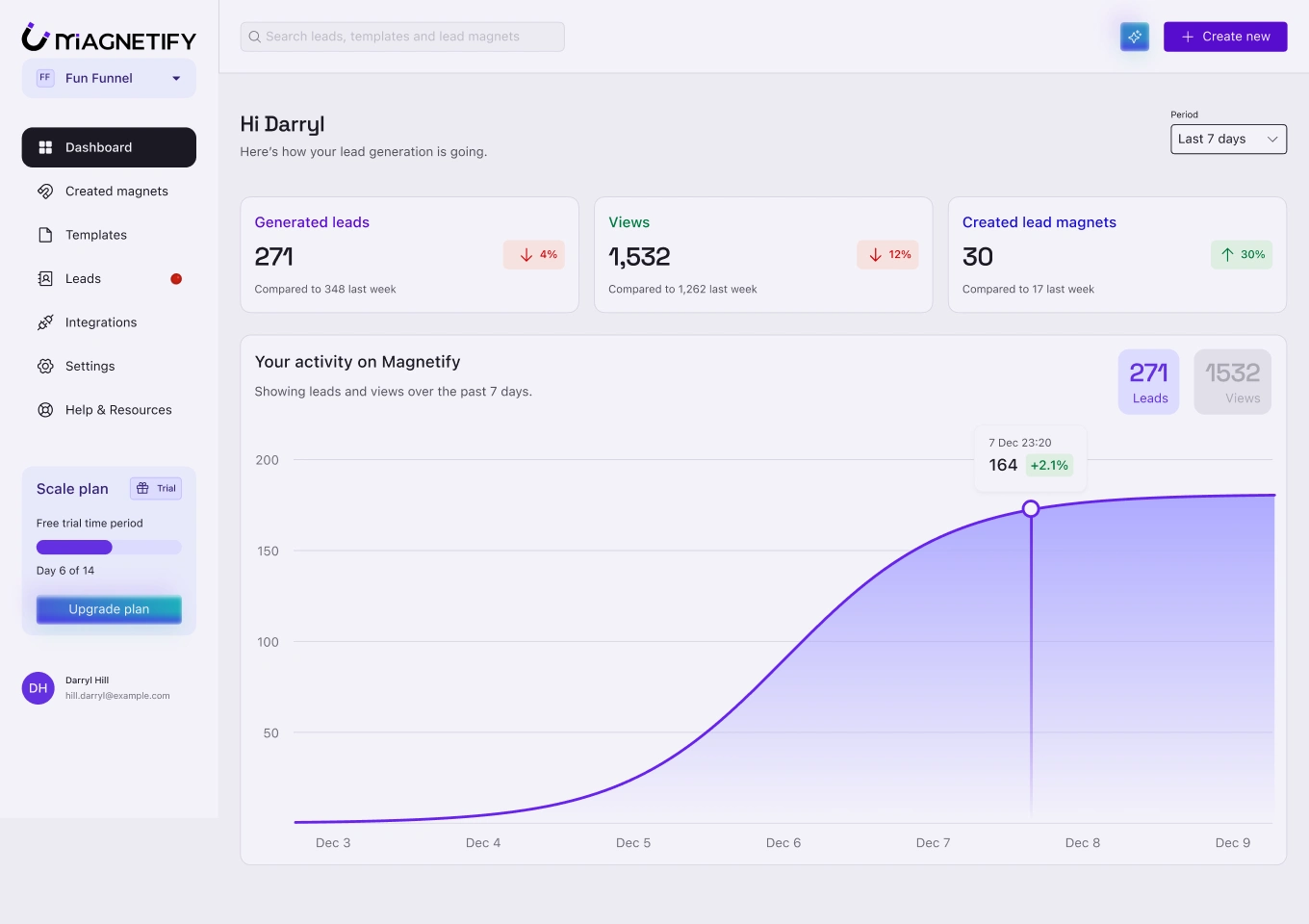Click the Integrations plug icon
This screenshot has height=924, width=1309.
45,322
